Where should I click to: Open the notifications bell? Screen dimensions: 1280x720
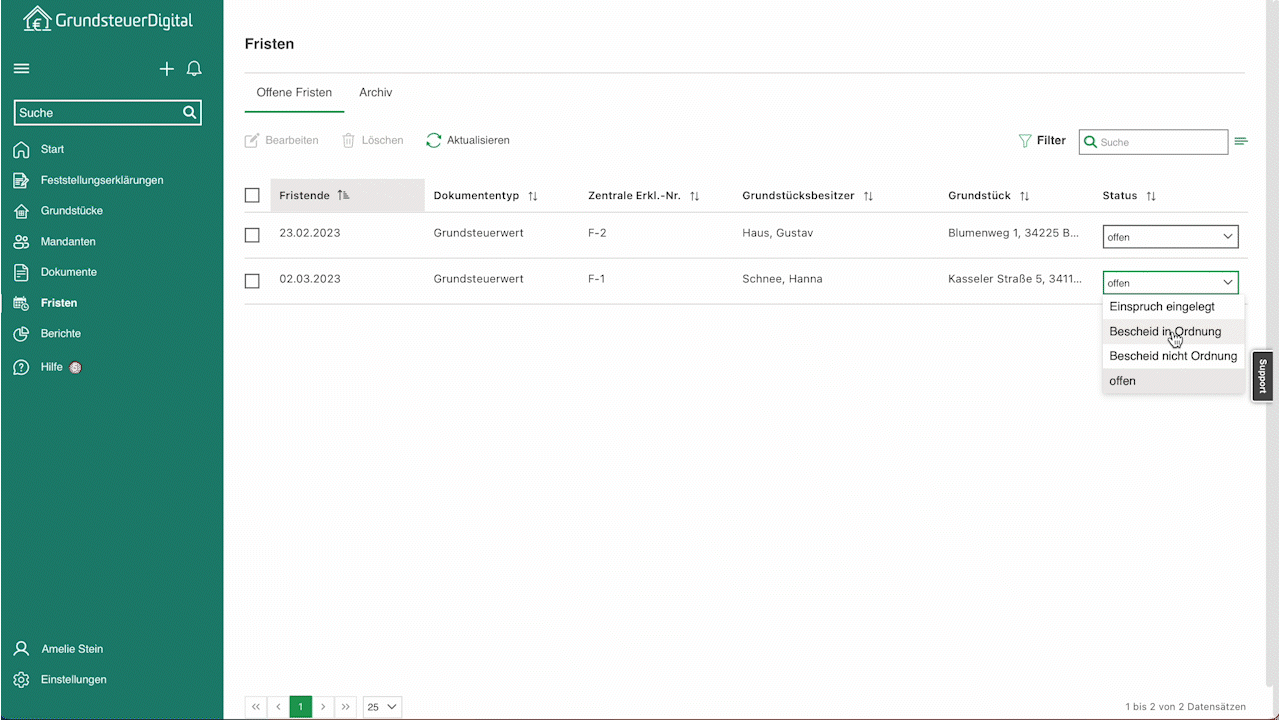(194, 69)
